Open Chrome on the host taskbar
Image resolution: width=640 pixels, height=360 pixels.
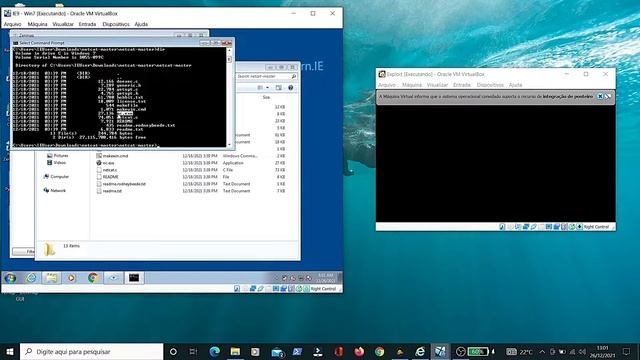point(379,351)
